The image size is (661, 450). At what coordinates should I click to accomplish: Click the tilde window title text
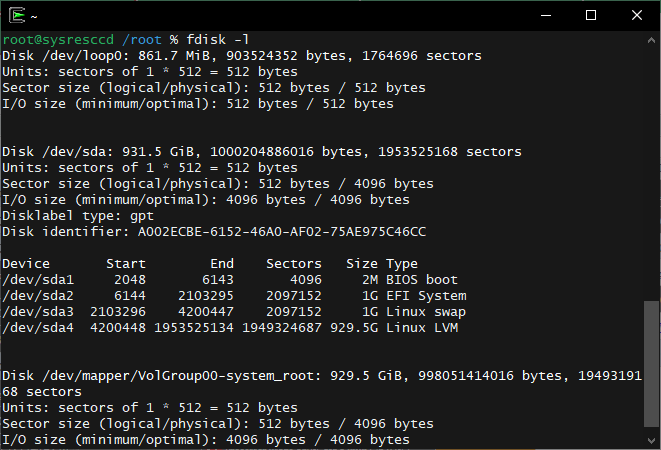(x=34, y=17)
